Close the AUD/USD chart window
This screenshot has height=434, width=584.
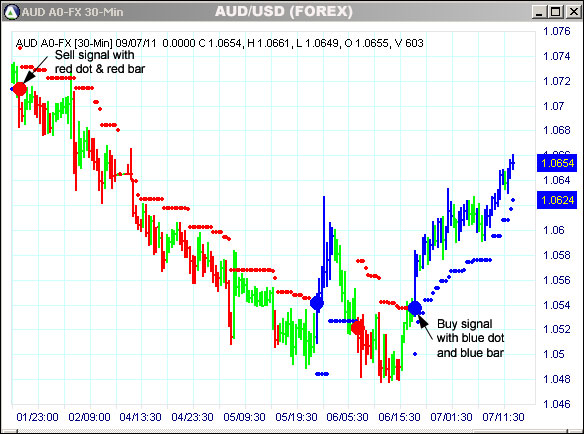[574, 12]
